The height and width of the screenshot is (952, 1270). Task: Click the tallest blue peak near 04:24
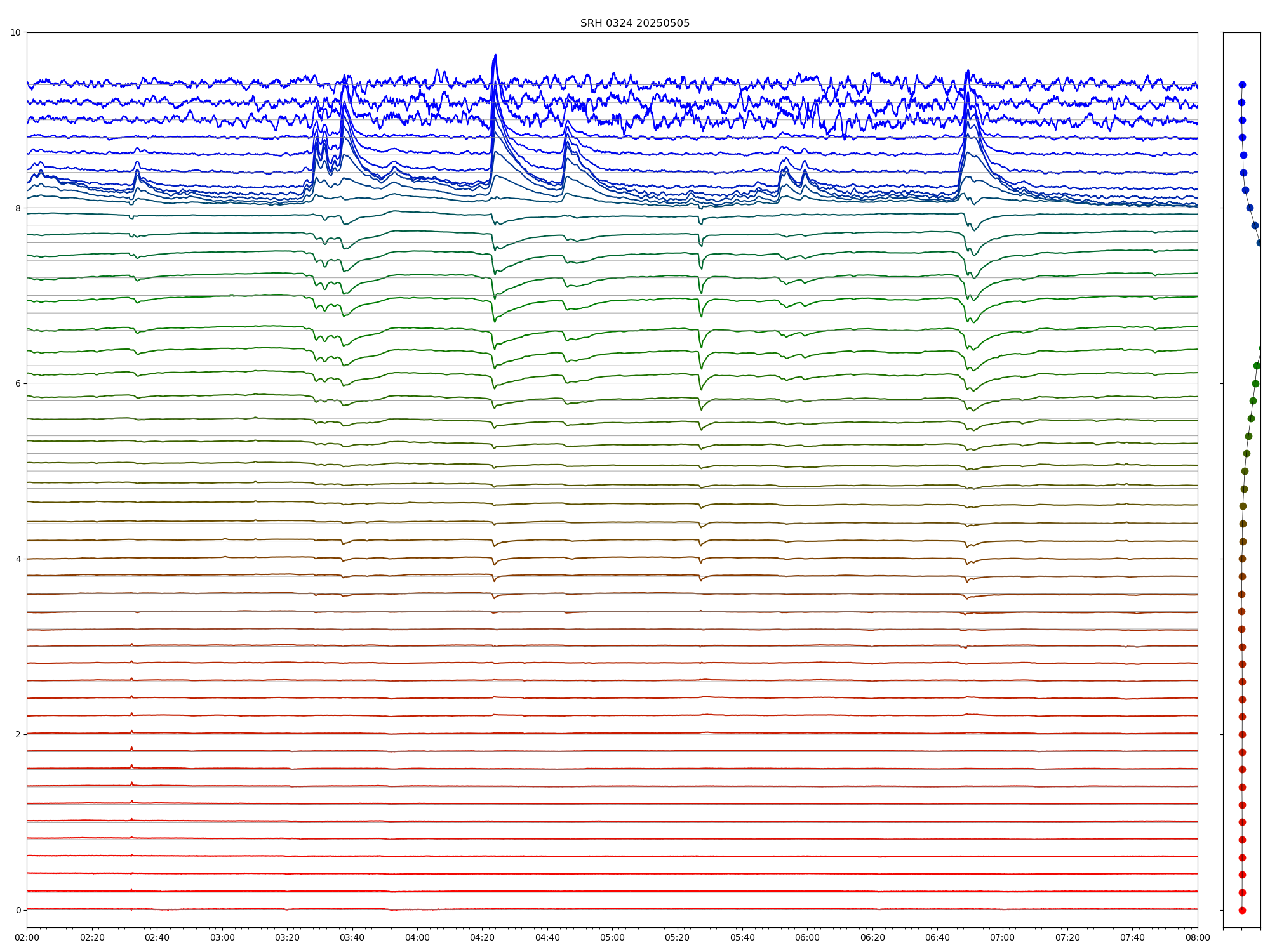[495, 56]
